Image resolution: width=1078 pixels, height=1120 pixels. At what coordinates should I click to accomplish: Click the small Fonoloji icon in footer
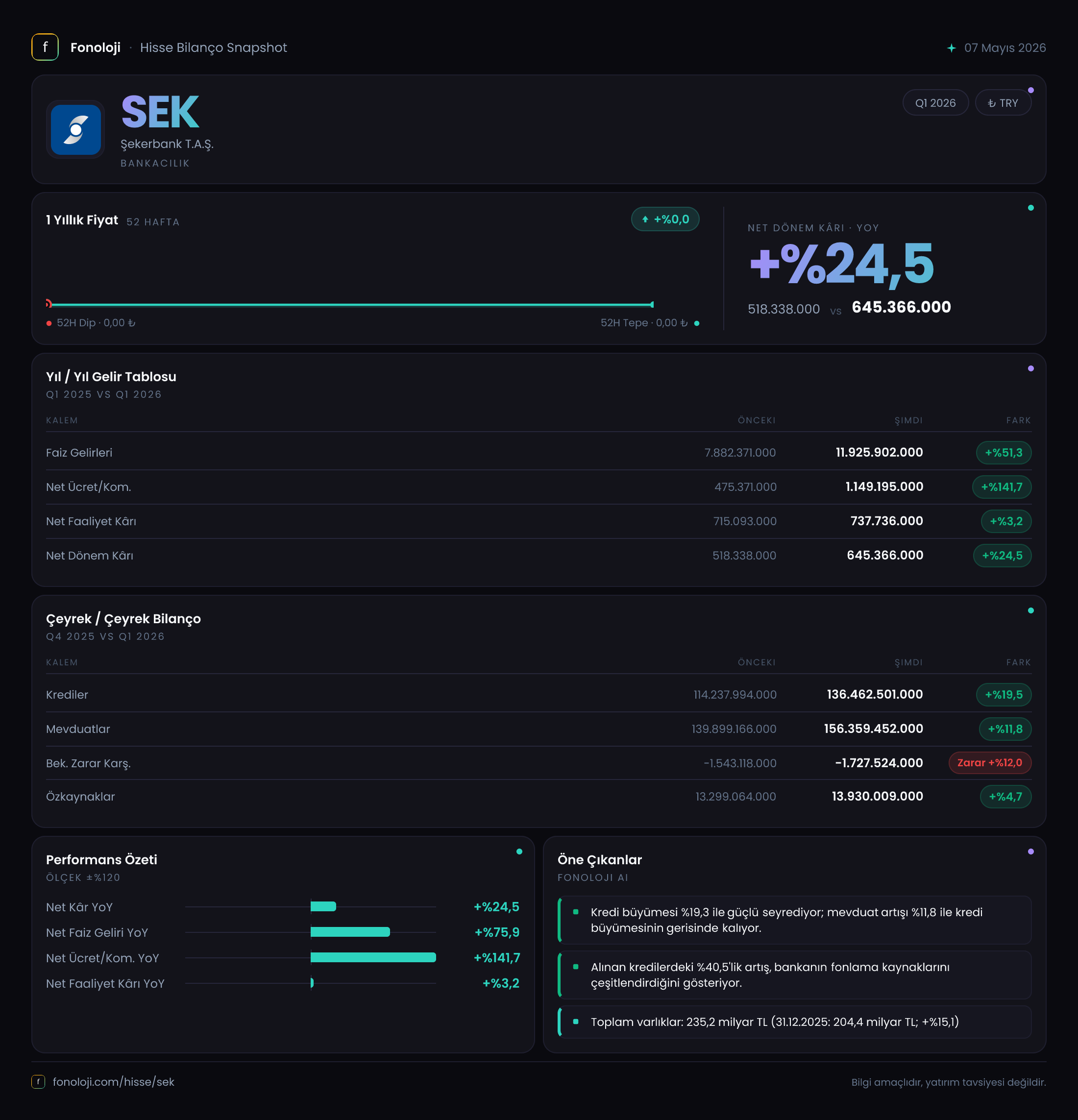pos(38,1082)
